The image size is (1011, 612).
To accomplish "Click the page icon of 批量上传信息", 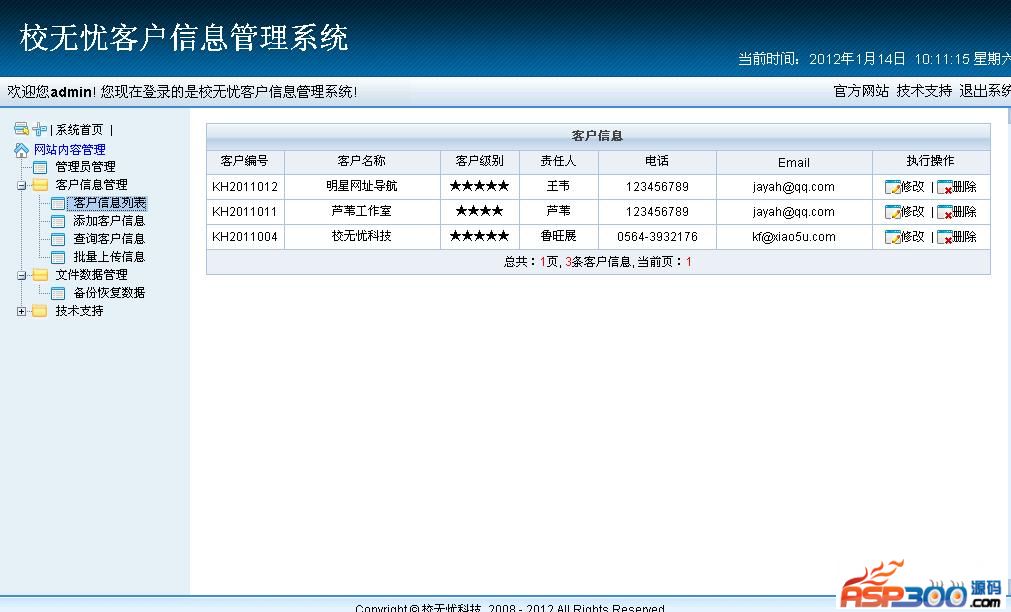I will pos(58,258).
